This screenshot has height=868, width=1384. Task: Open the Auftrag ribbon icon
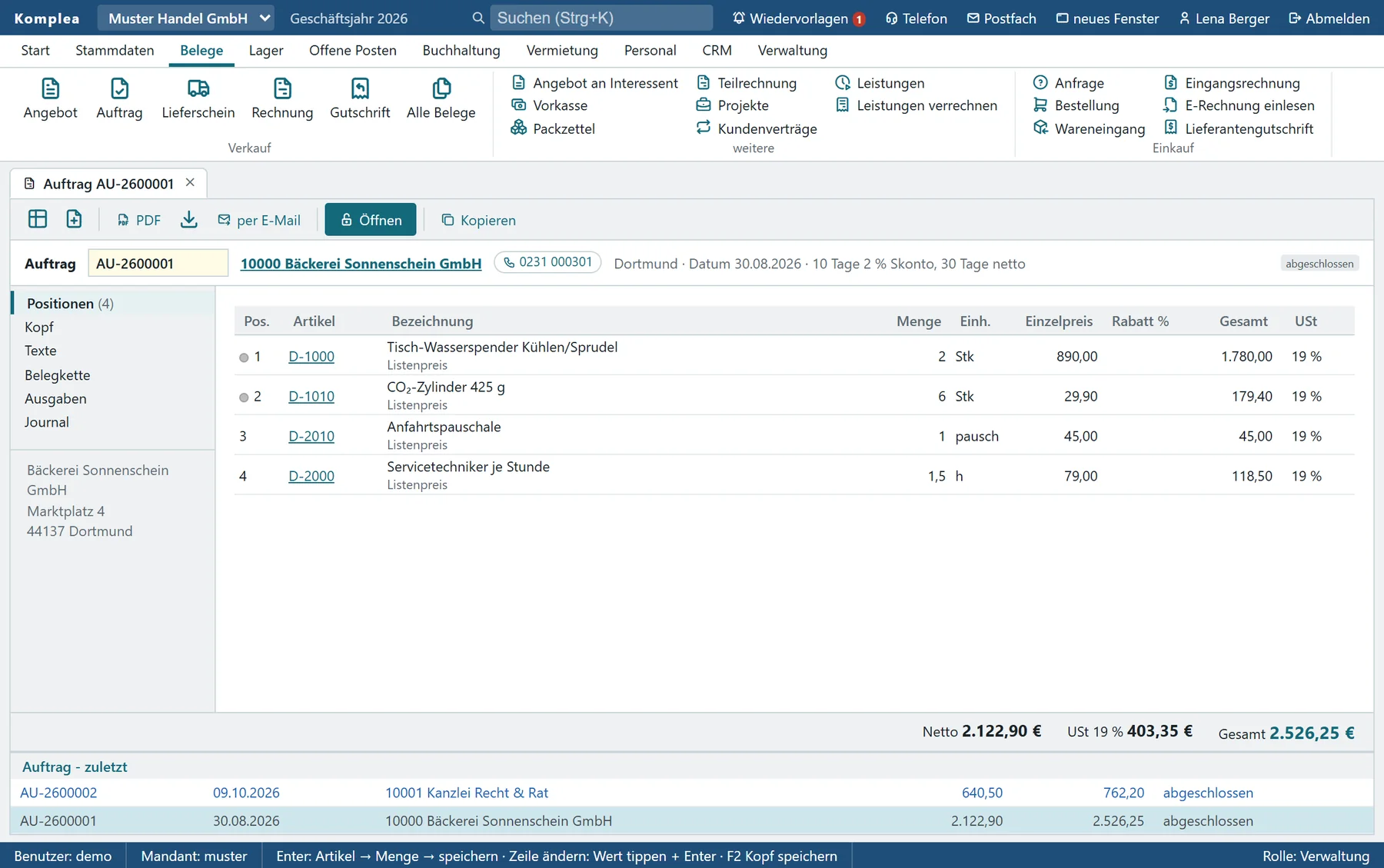coord(119,99)
